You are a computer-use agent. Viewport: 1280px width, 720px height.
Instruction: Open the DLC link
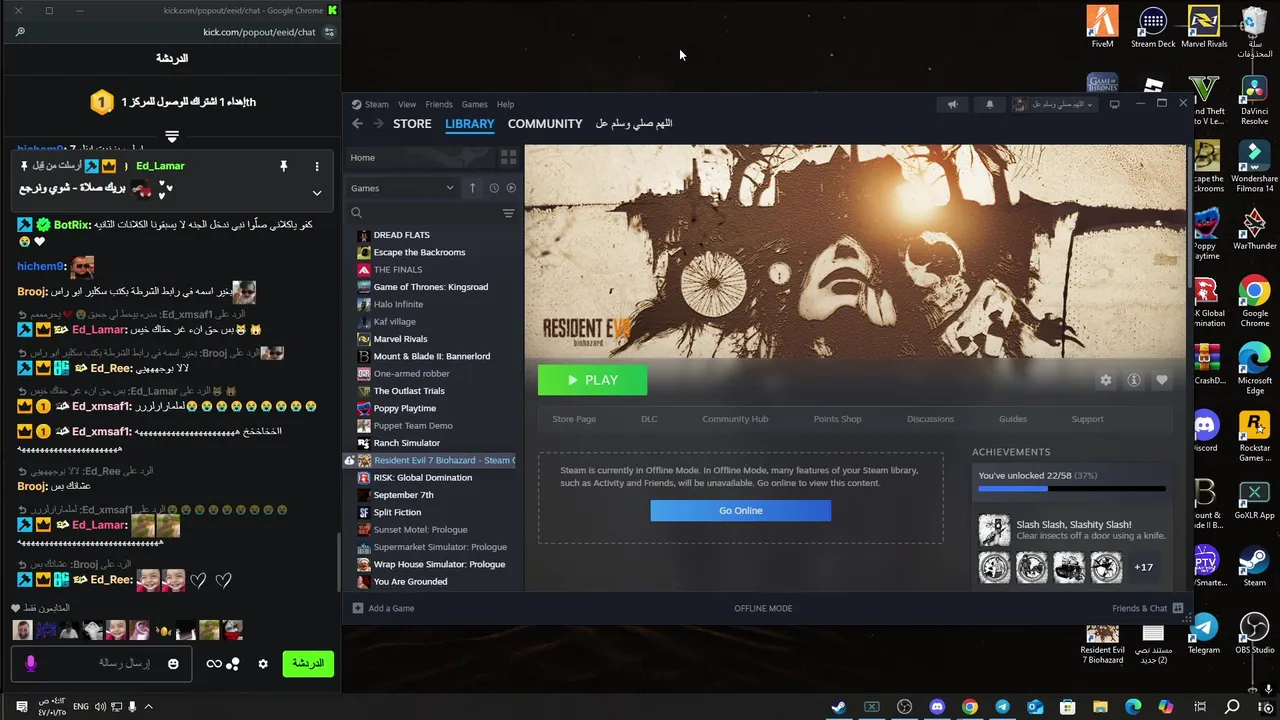[x=649, y=419]
